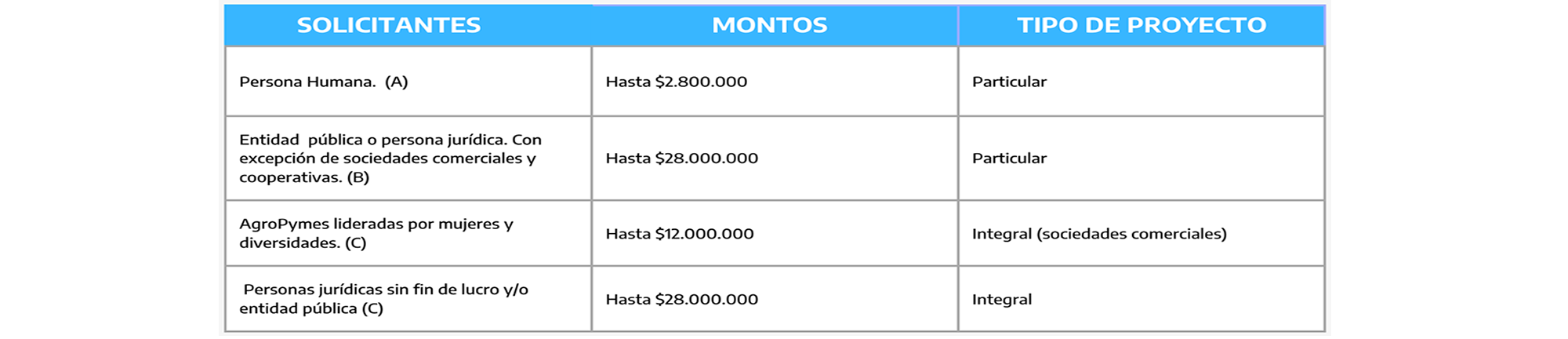Click the TIPO DE PROYECTO column header
This screenshot has height=339, width=1568.
(x=1142, y=25)
